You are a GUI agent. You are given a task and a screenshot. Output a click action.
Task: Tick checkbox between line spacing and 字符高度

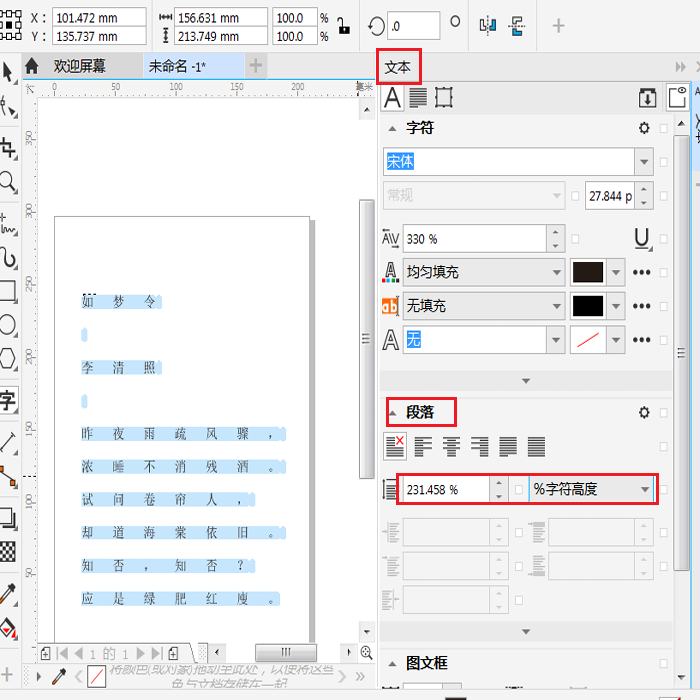point(518,489)
